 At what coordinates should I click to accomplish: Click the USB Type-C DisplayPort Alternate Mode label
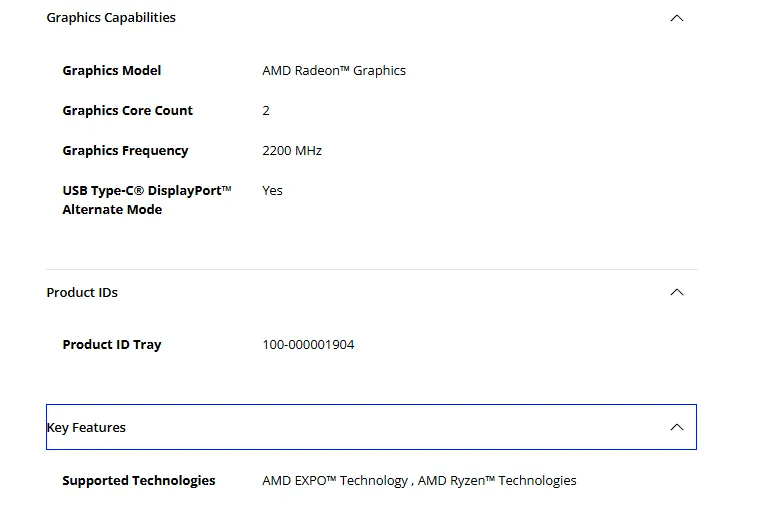click(146, 200)
